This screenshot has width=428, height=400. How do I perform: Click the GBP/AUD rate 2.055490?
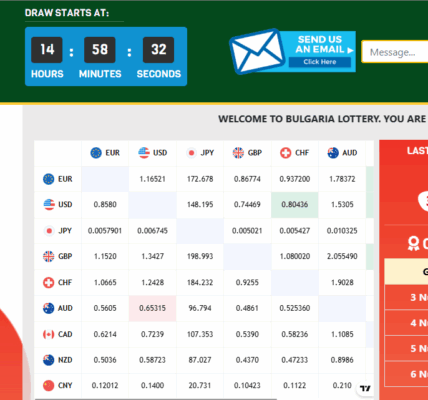(342, 256)
